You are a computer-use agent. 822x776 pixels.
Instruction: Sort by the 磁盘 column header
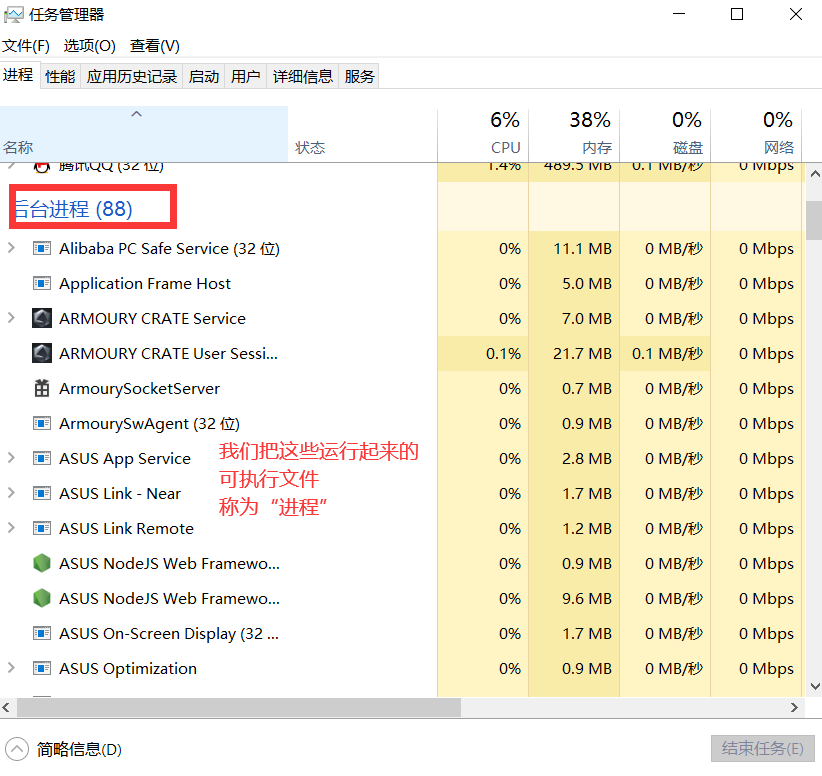665,134
